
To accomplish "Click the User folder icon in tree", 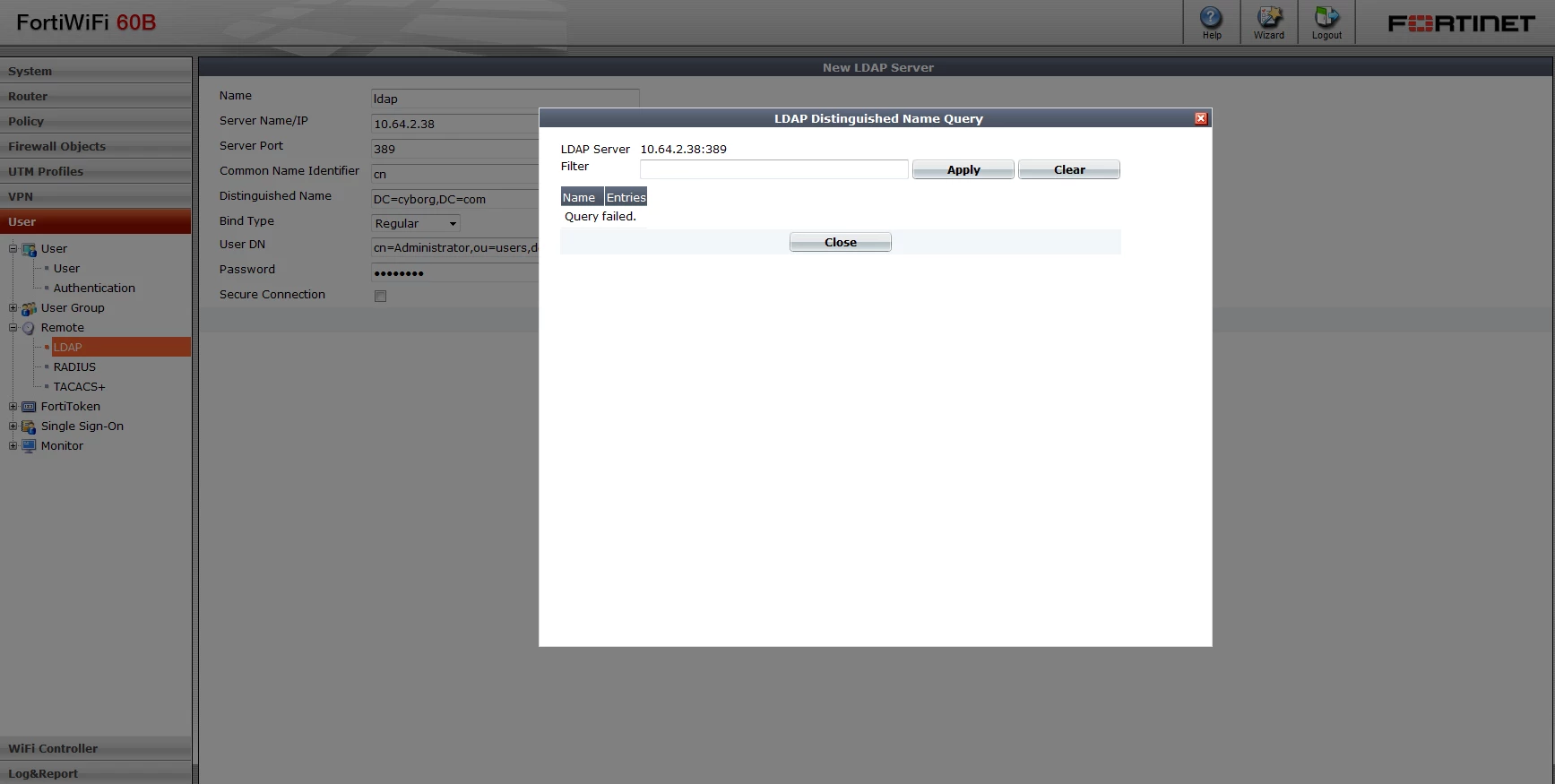I will pos(29,249).
